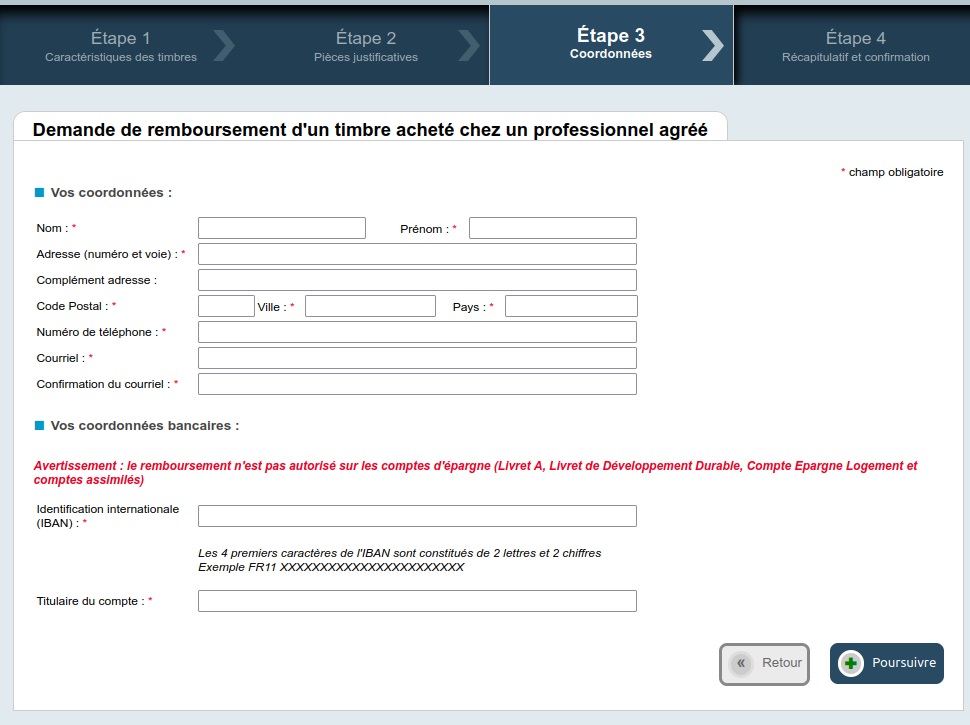
Task: Click the blue square beside Vos coordonnées bancaires
Action: tap(40, 426)
